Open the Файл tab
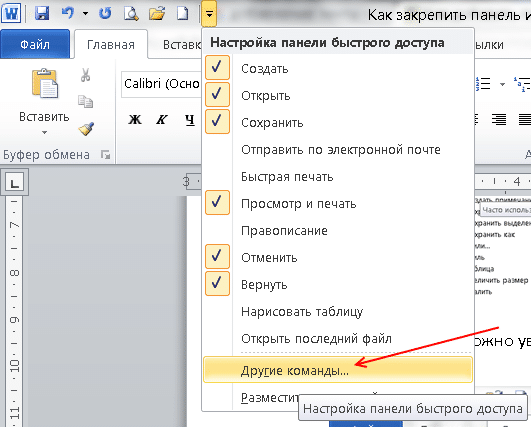 (35, 44)
